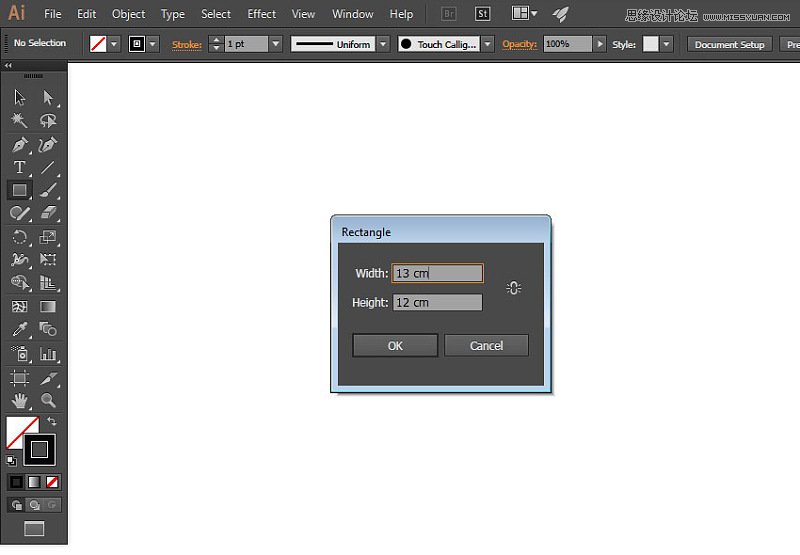Enable Draw Behind mode
The height and width of the screenshot is (555, 800).
click(34, 505)
